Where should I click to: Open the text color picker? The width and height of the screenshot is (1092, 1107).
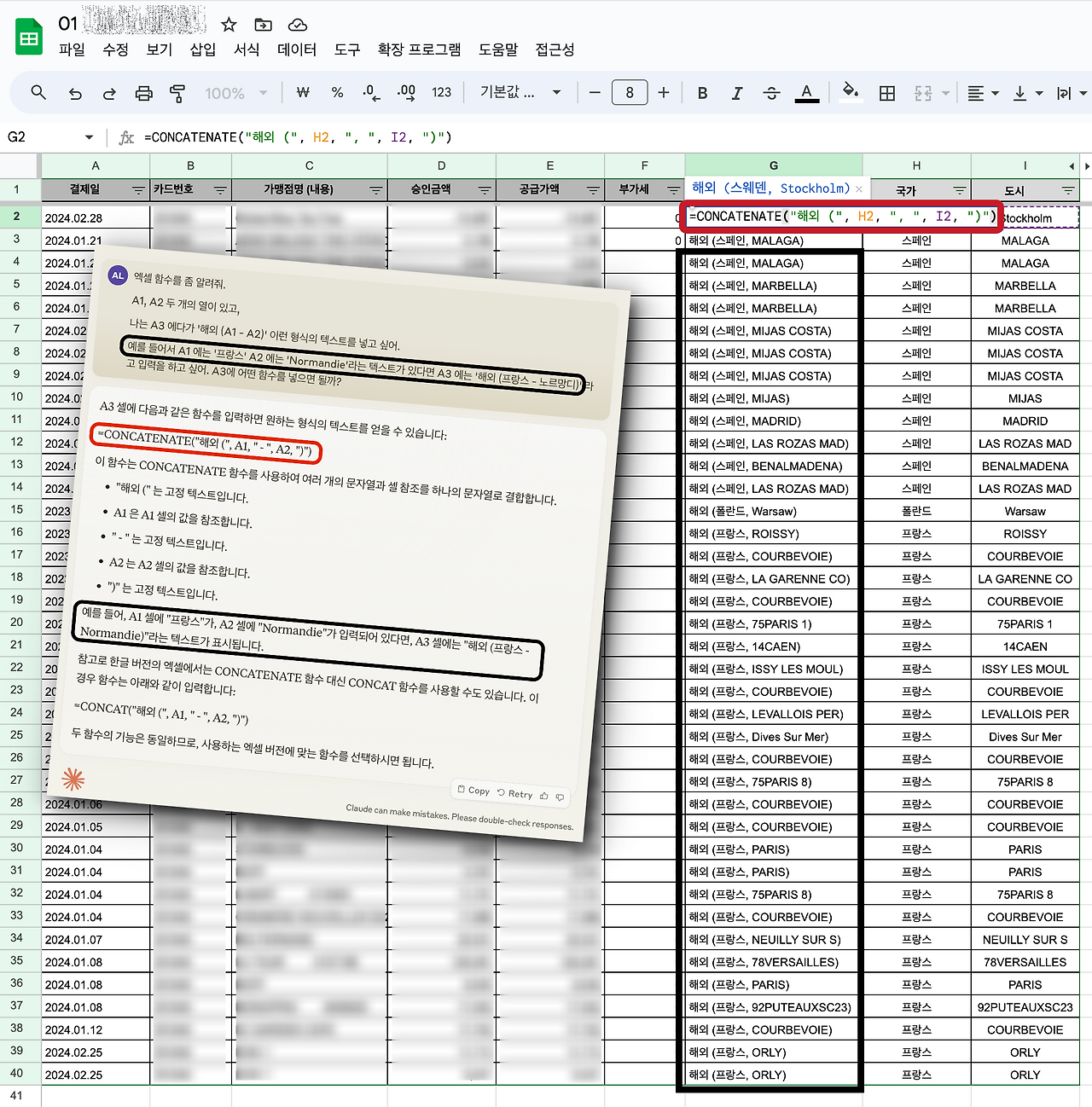(x=806, y=92)
